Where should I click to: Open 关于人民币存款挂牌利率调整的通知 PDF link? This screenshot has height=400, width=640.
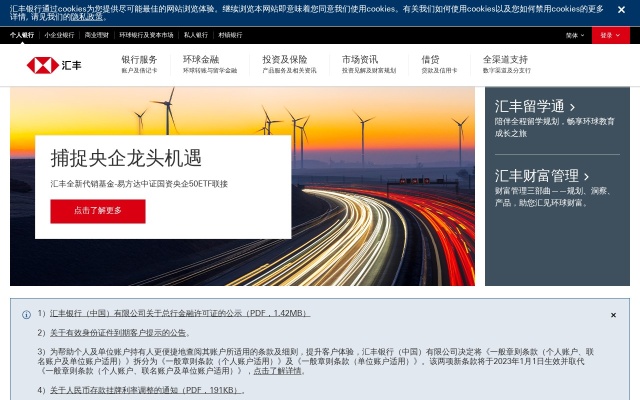tap(147, 390)
